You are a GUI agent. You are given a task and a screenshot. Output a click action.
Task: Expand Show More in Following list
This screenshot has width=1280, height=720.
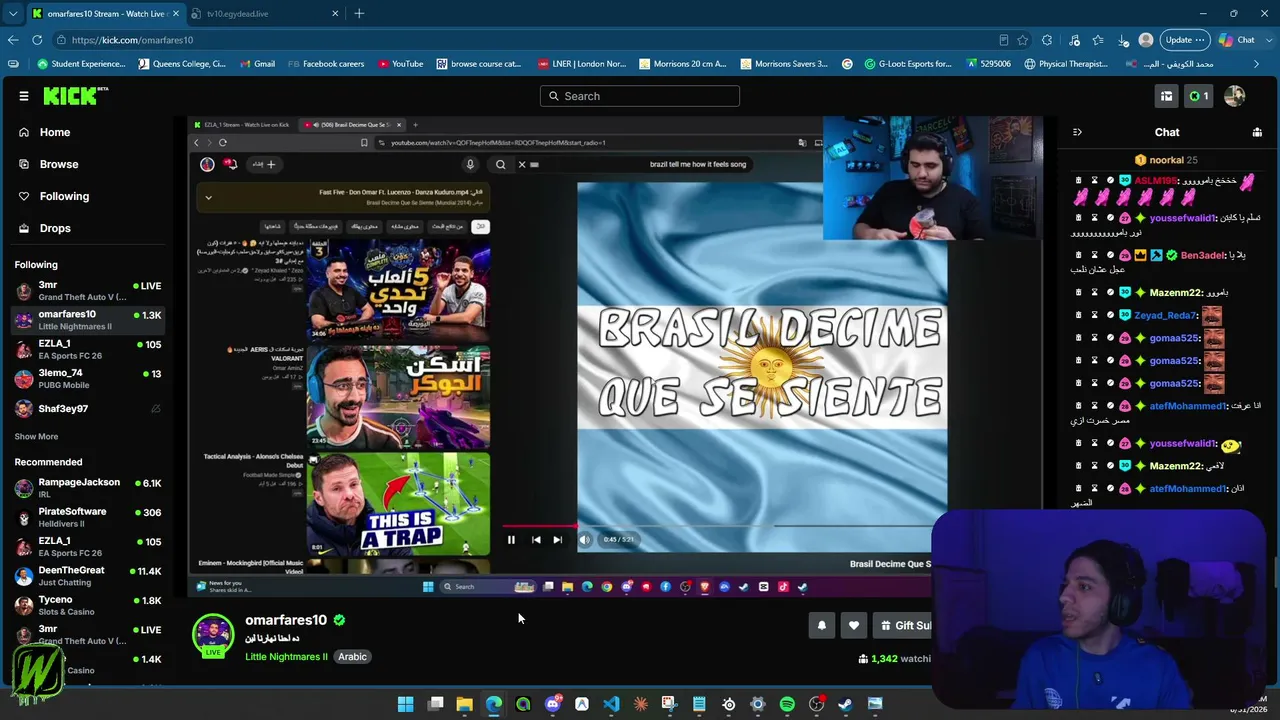pyautogui.click(x=36, y=437)
